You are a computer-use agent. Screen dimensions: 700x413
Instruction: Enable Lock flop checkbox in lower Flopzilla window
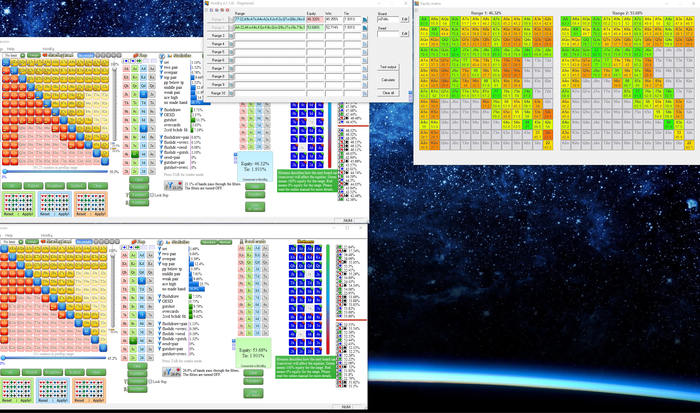(x=150, y=381)
